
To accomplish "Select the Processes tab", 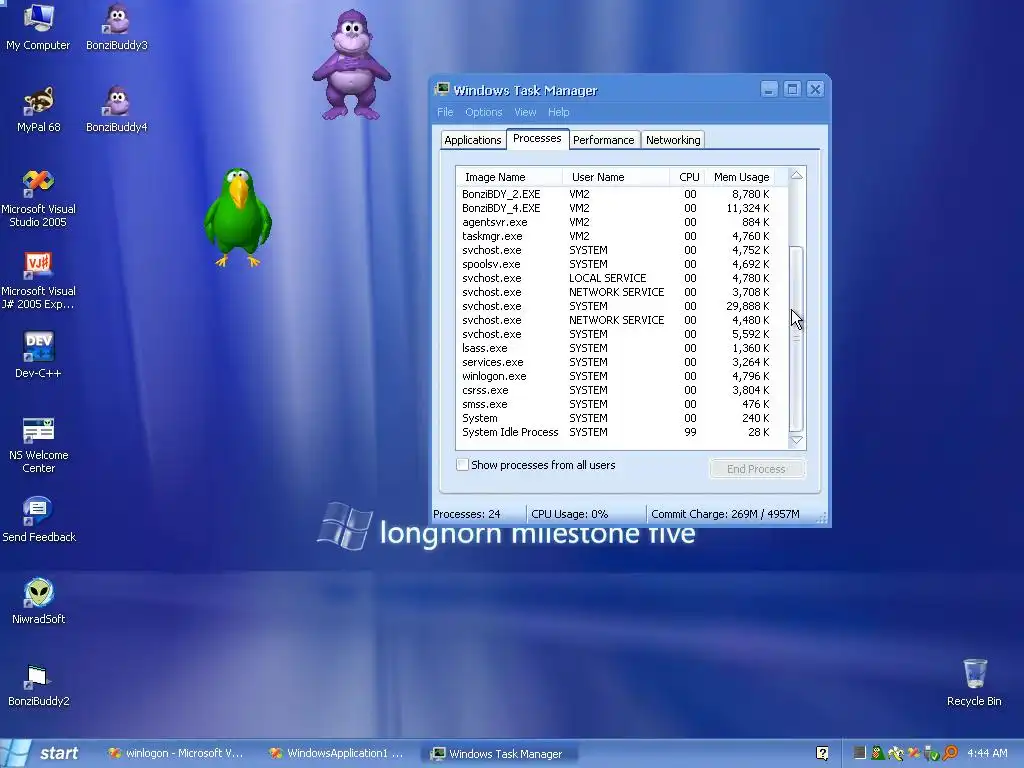I will 537,138.
